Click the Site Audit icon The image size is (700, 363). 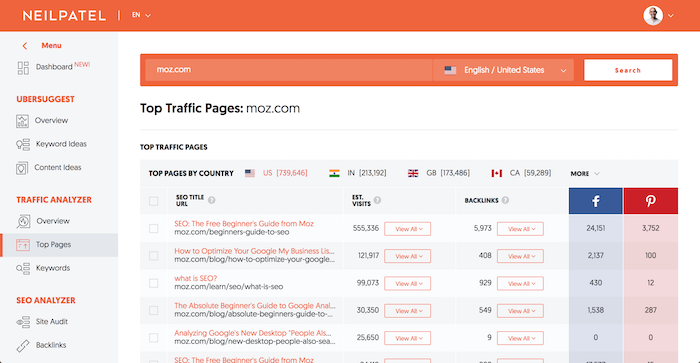(x=23, y=322)
